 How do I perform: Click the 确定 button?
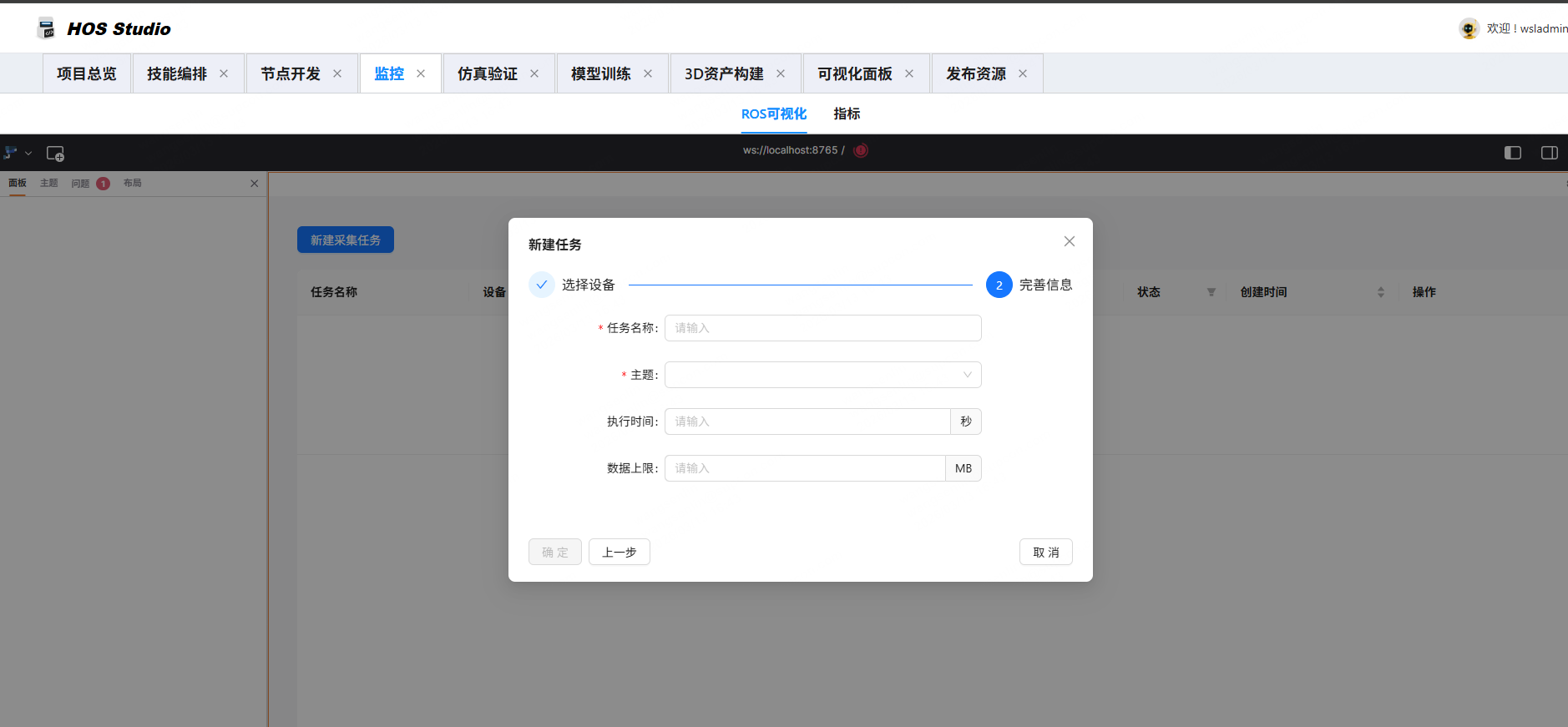[555, 552]
